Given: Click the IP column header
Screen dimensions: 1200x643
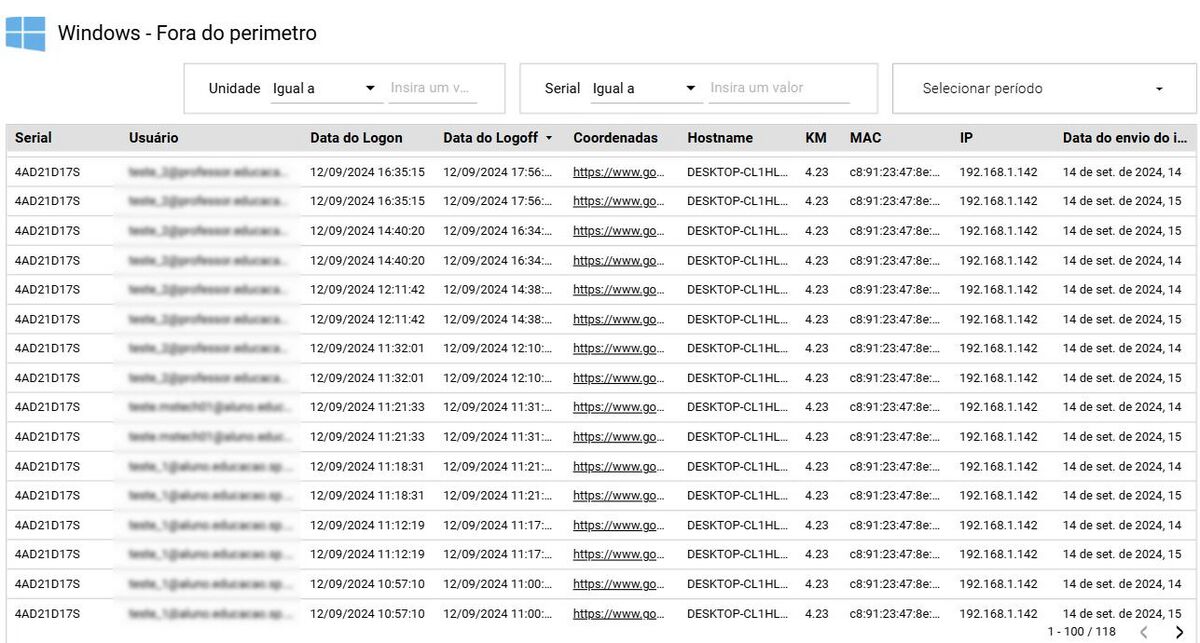Looking at the screenshot, I should (966, 138).
